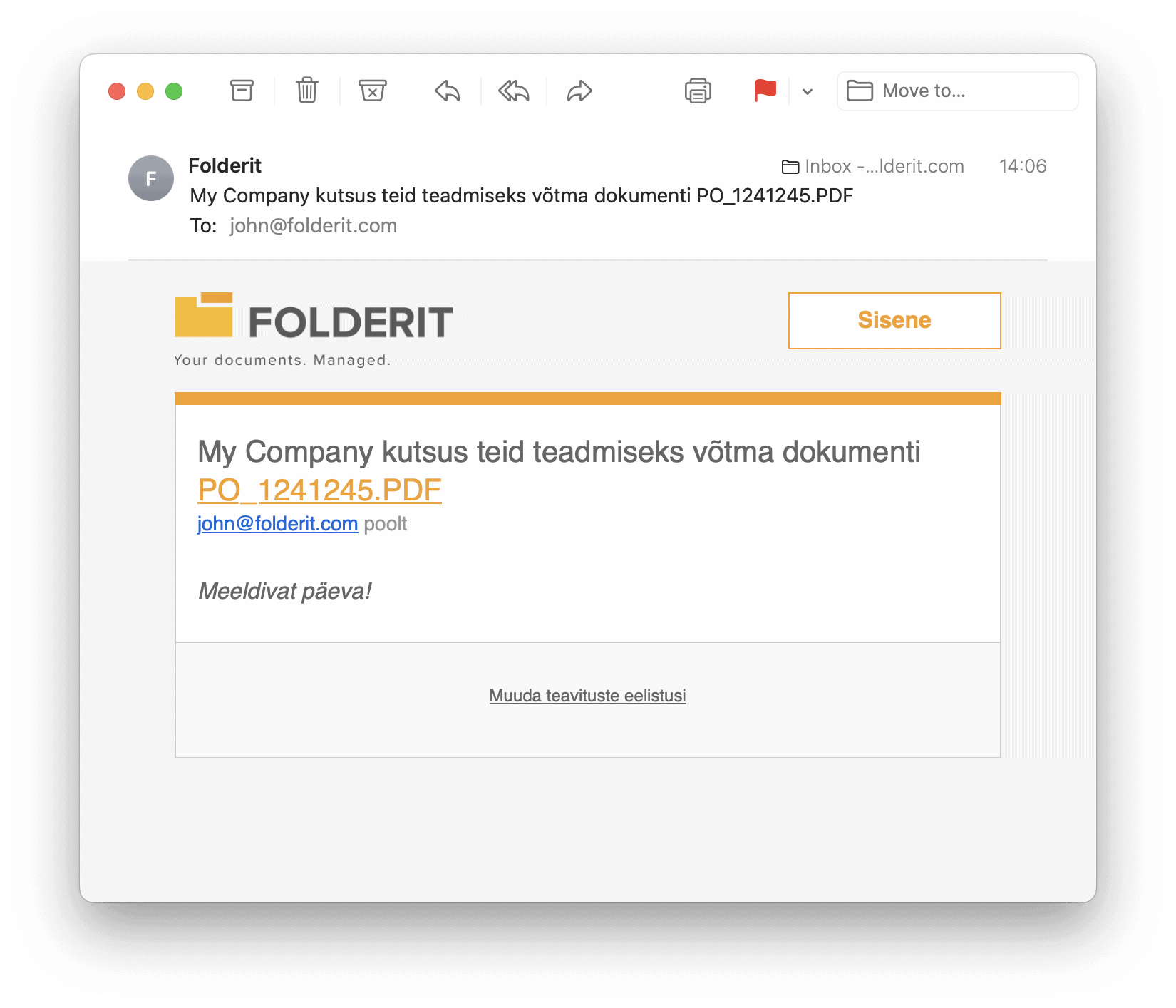1176x1008 pixels.
Task: Click the Inbox mailbox label in header
Action: coord(873,166)
